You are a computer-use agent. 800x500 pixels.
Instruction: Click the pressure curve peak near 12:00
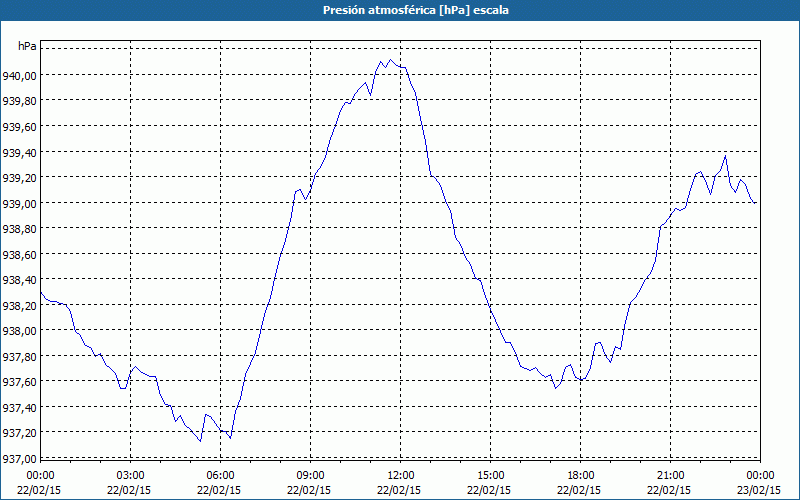coord(391,60)
